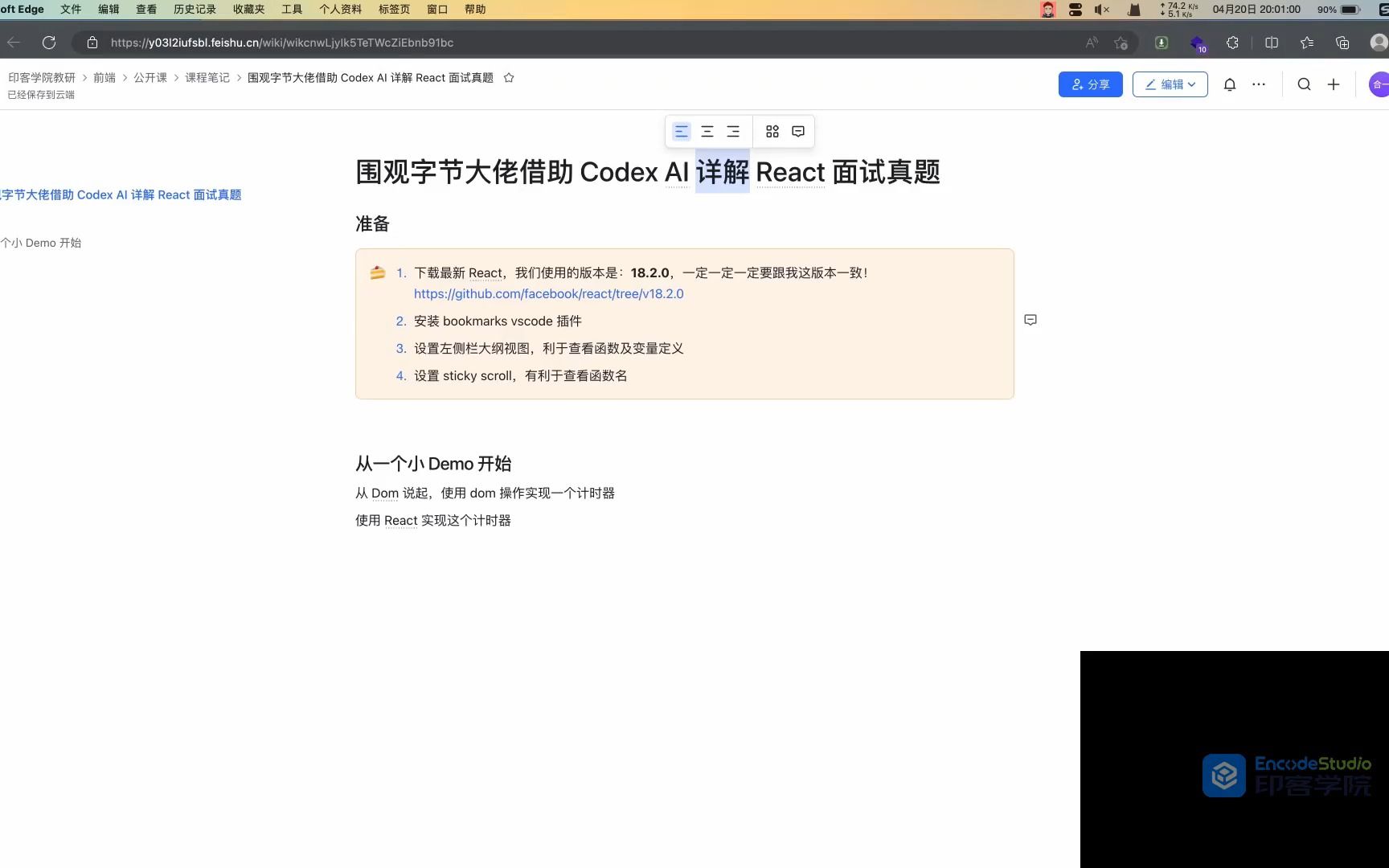The width and height of the screenshot is (1389, 868).
Task: Switch text to right alignment in the floating toolbar
Action: pos(733,130)
